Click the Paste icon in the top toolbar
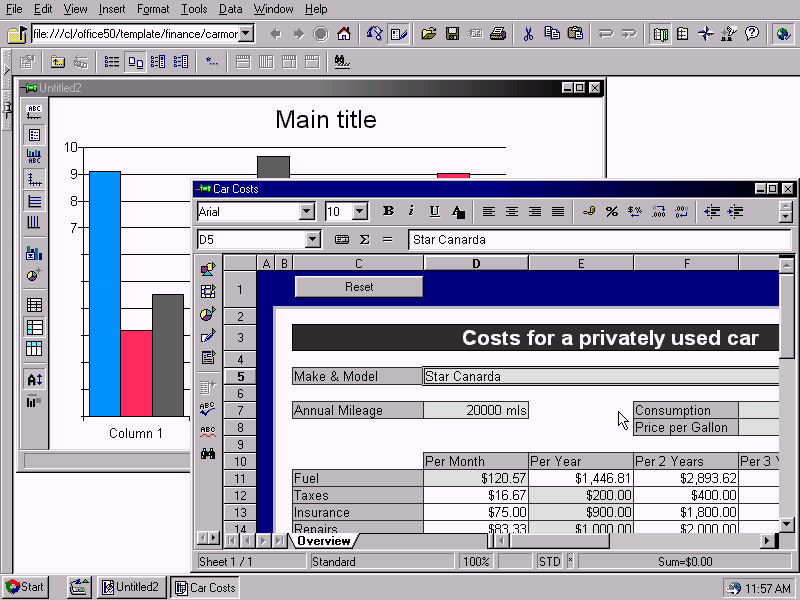The height and width of the screenshot is (600, 800). point(575,33)
